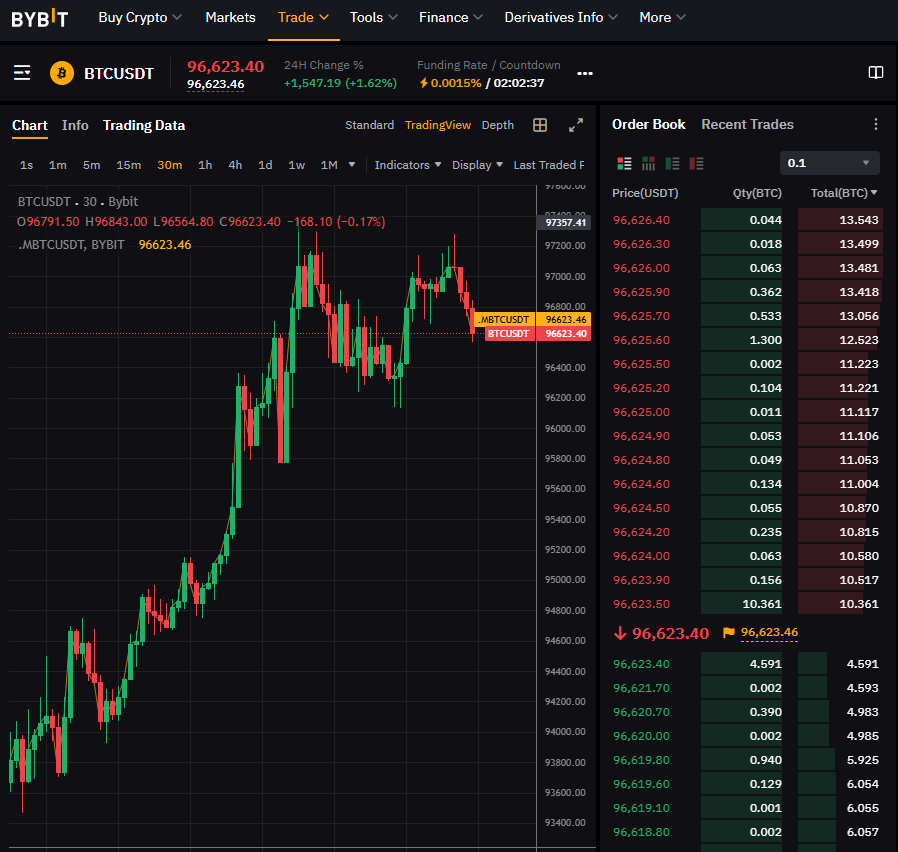Expand the Trade menu
The image size is (898, 852).
303,18
